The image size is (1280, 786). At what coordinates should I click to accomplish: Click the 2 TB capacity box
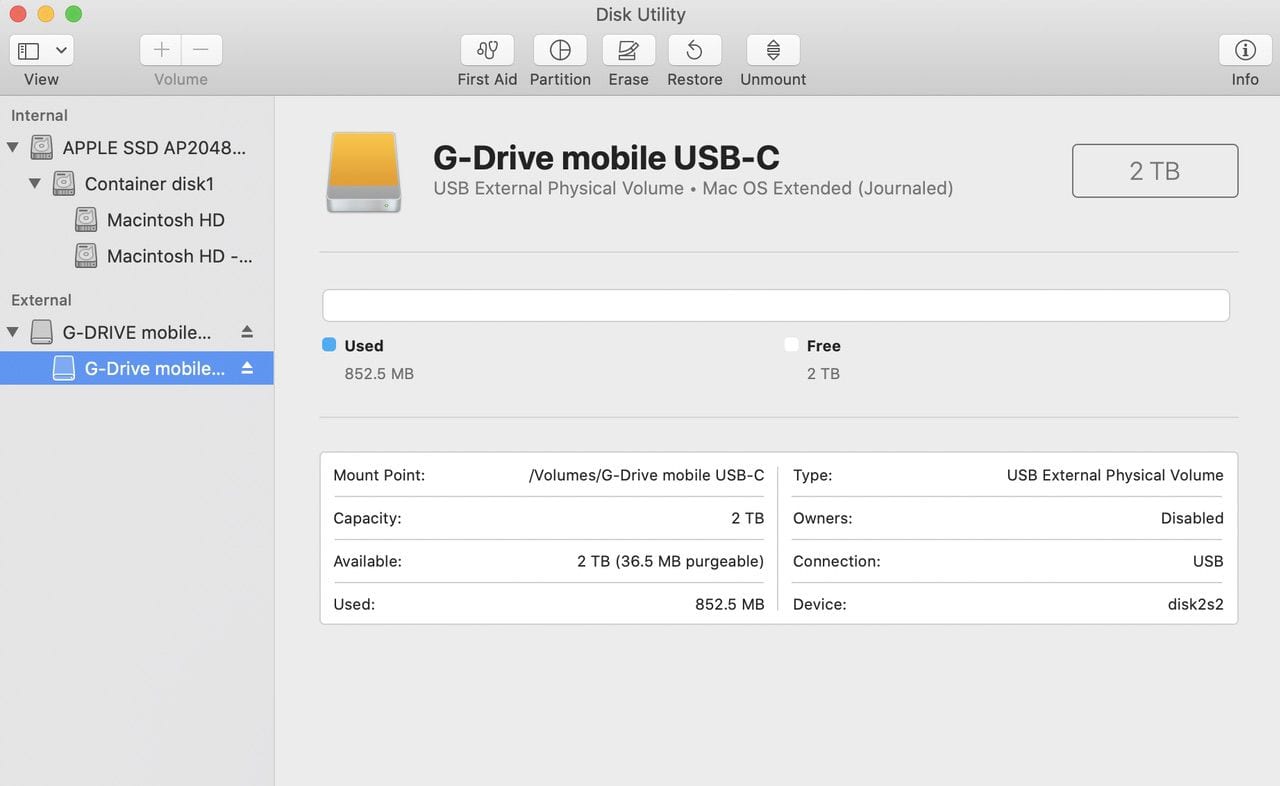(1155, 171)
